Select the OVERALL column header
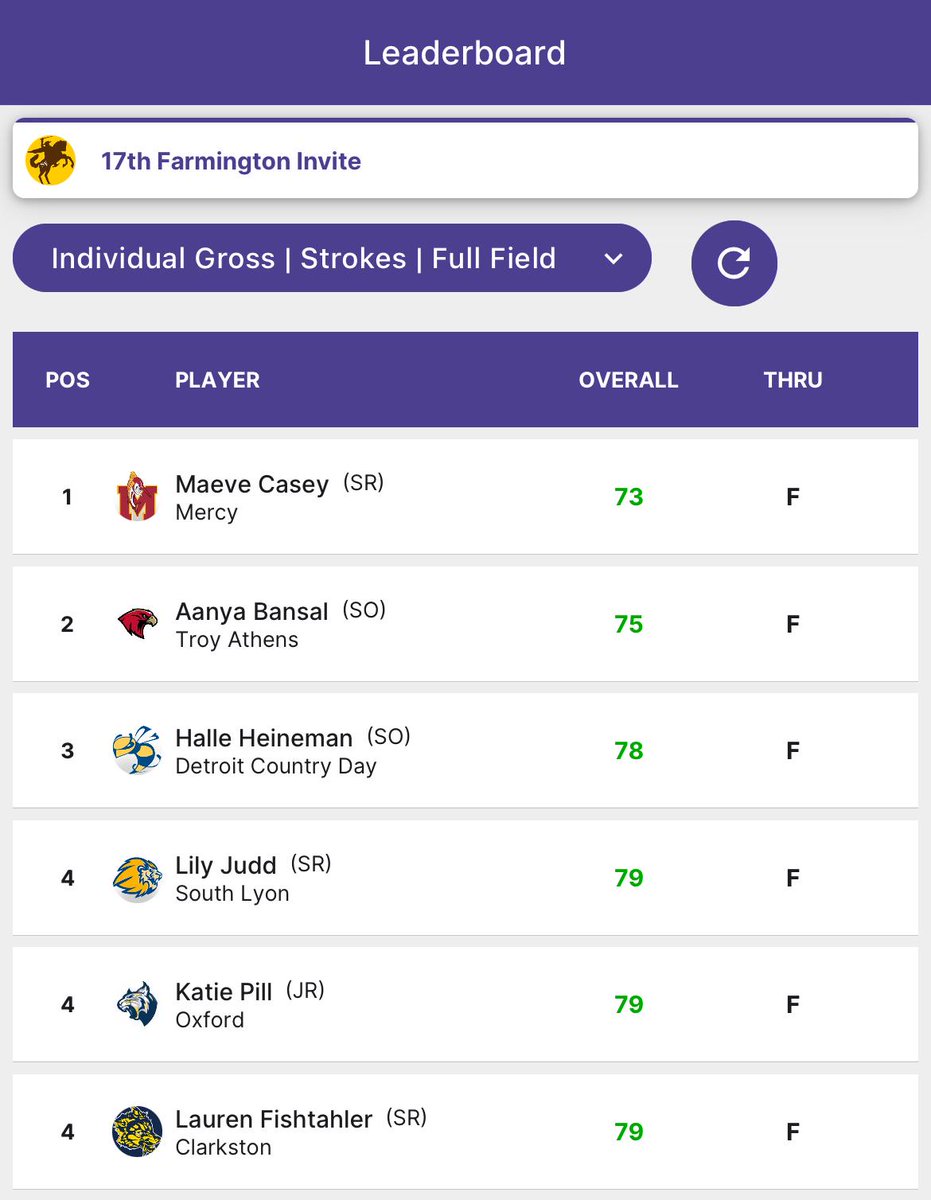 [x=629, y=380]
